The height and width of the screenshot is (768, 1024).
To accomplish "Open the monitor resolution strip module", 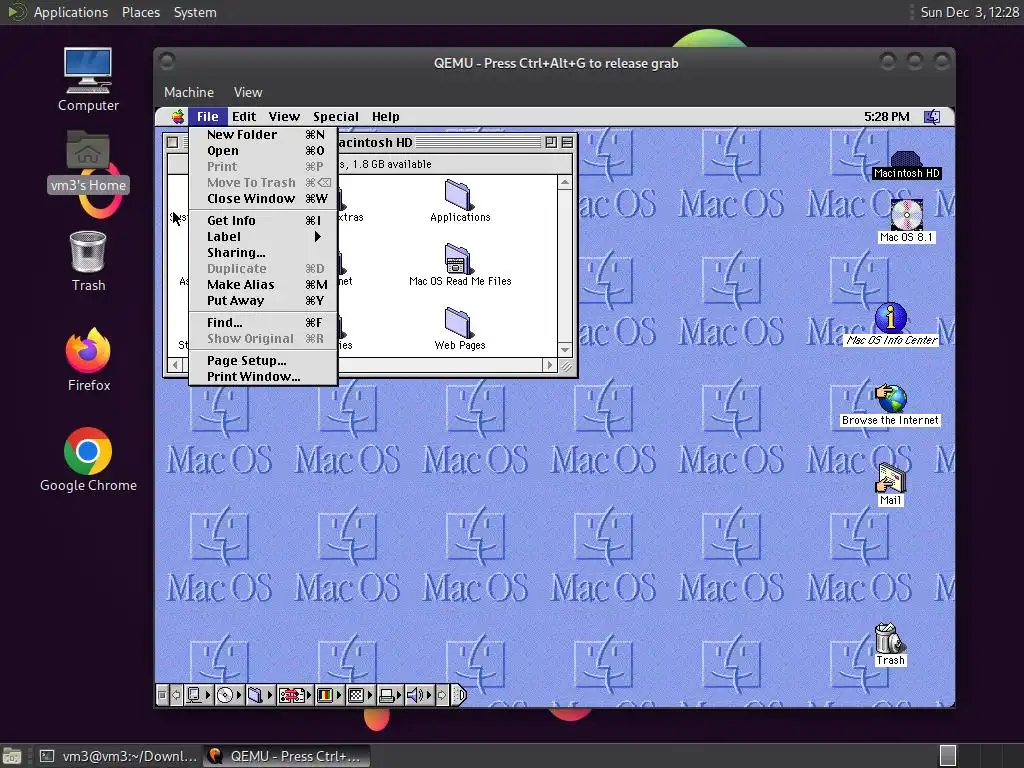I will tap(360, 695).
